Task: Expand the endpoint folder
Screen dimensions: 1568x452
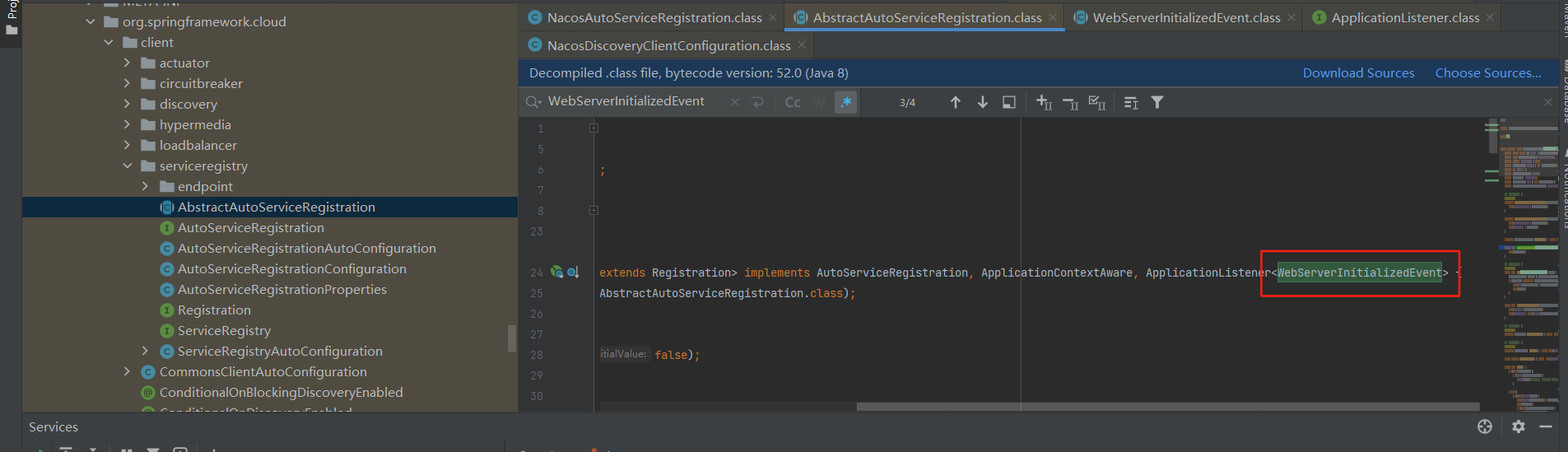Action: tap(146, 186)
